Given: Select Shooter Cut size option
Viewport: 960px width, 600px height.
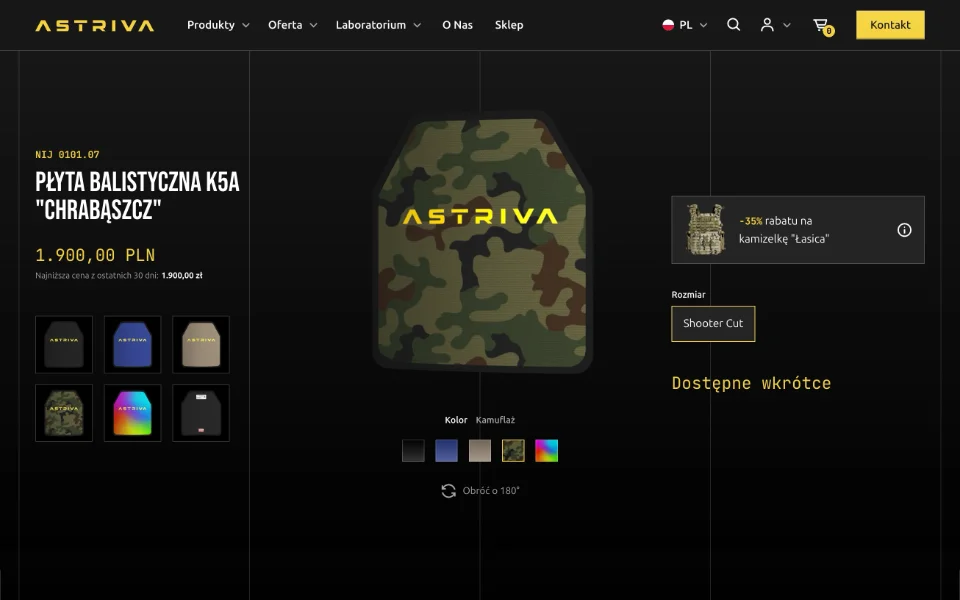Looking at the screenshot, I should [x=713, y=324].
